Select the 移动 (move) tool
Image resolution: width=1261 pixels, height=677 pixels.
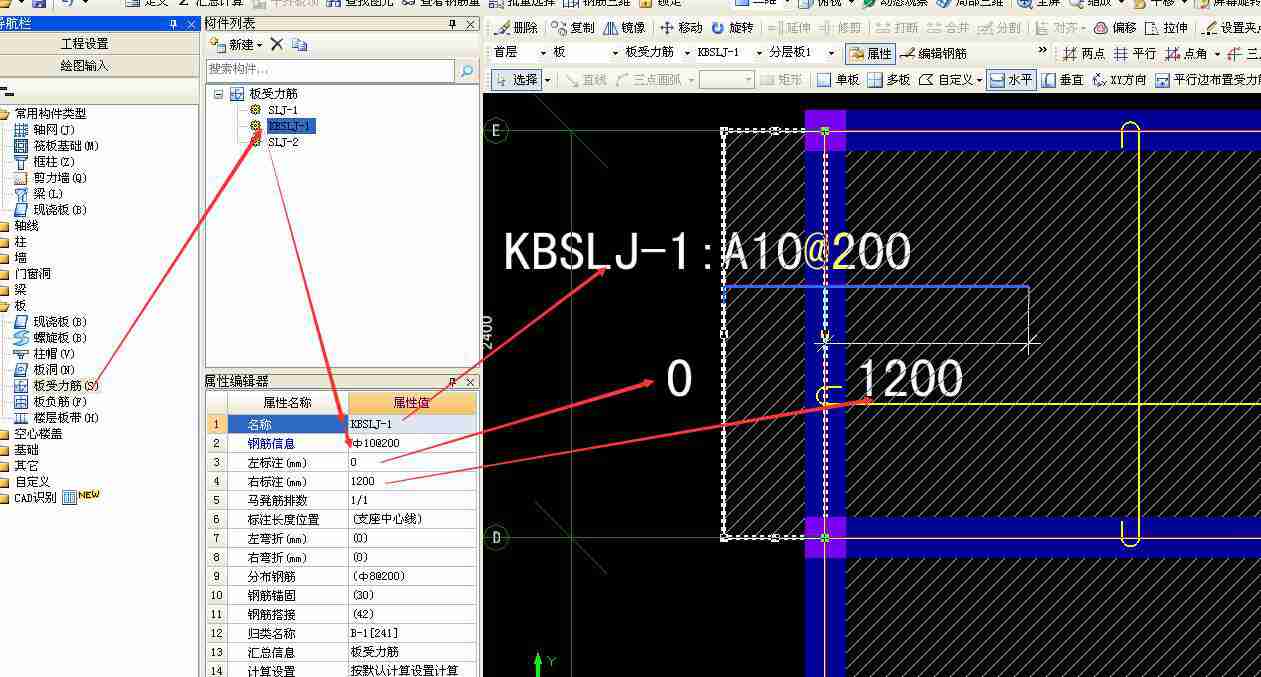click(x=682, y=28)
